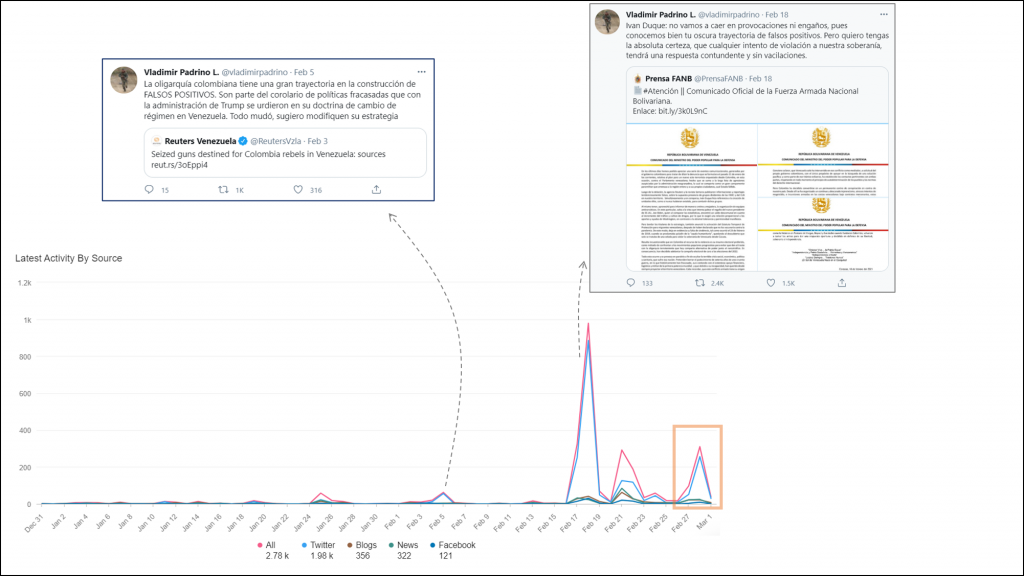The height and width of the screenshot is (576, 1024).
Task: Click @ReutersVzla handle
Action: [x=276, y=141]
